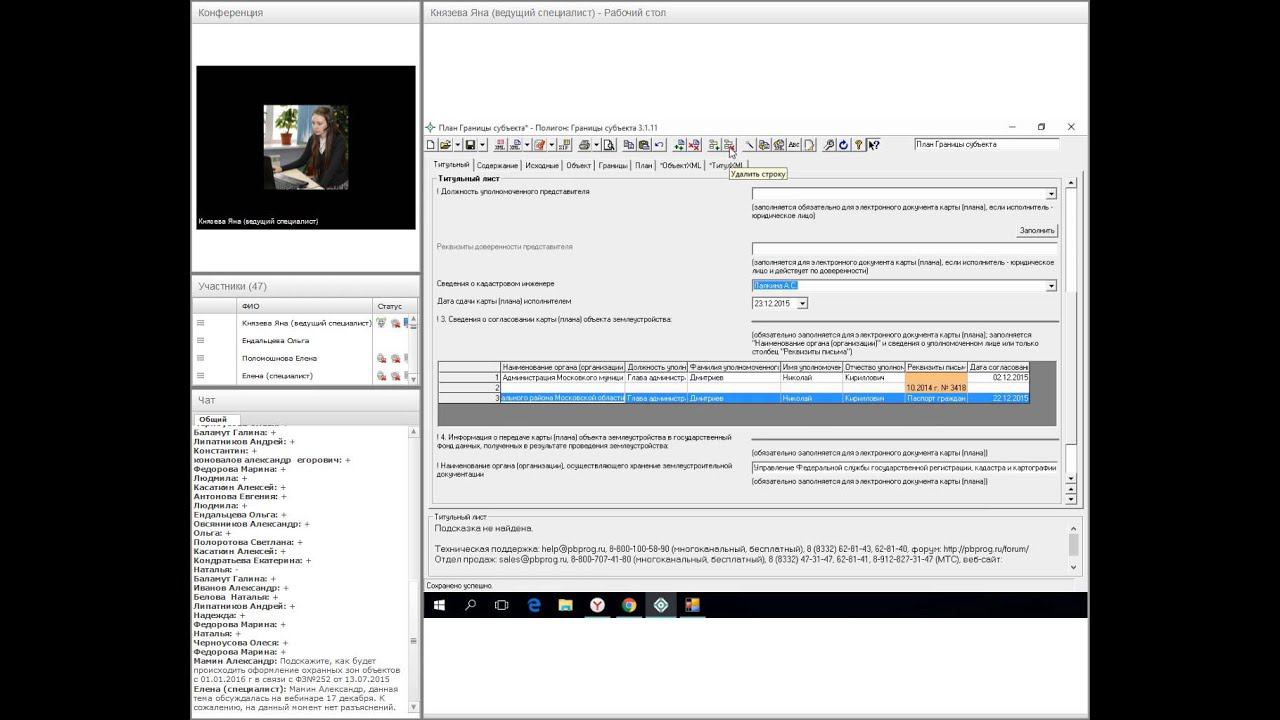Click the blue circular refresh toolbar icon
This screenshot has height=720, width=1280.
844,145
